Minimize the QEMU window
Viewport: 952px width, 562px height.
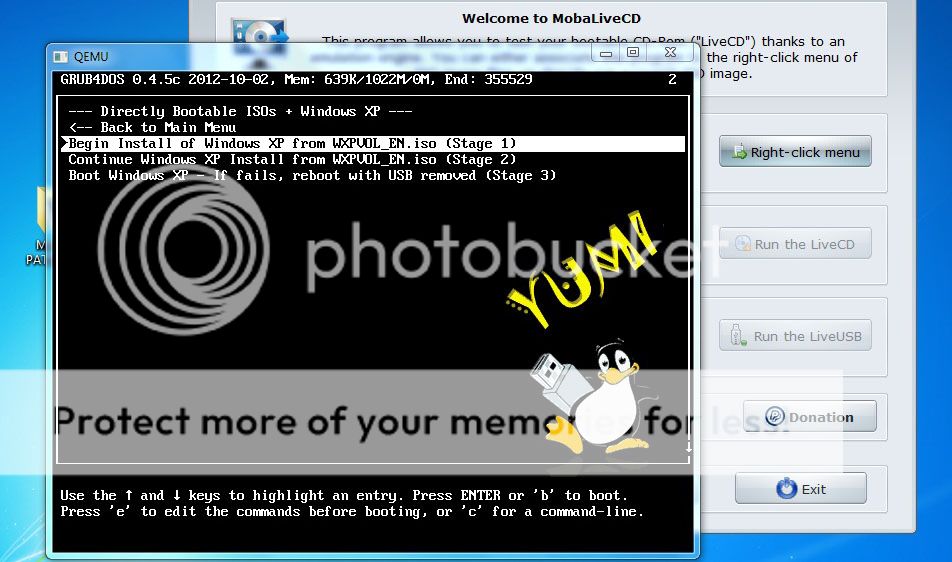(603, 53)
